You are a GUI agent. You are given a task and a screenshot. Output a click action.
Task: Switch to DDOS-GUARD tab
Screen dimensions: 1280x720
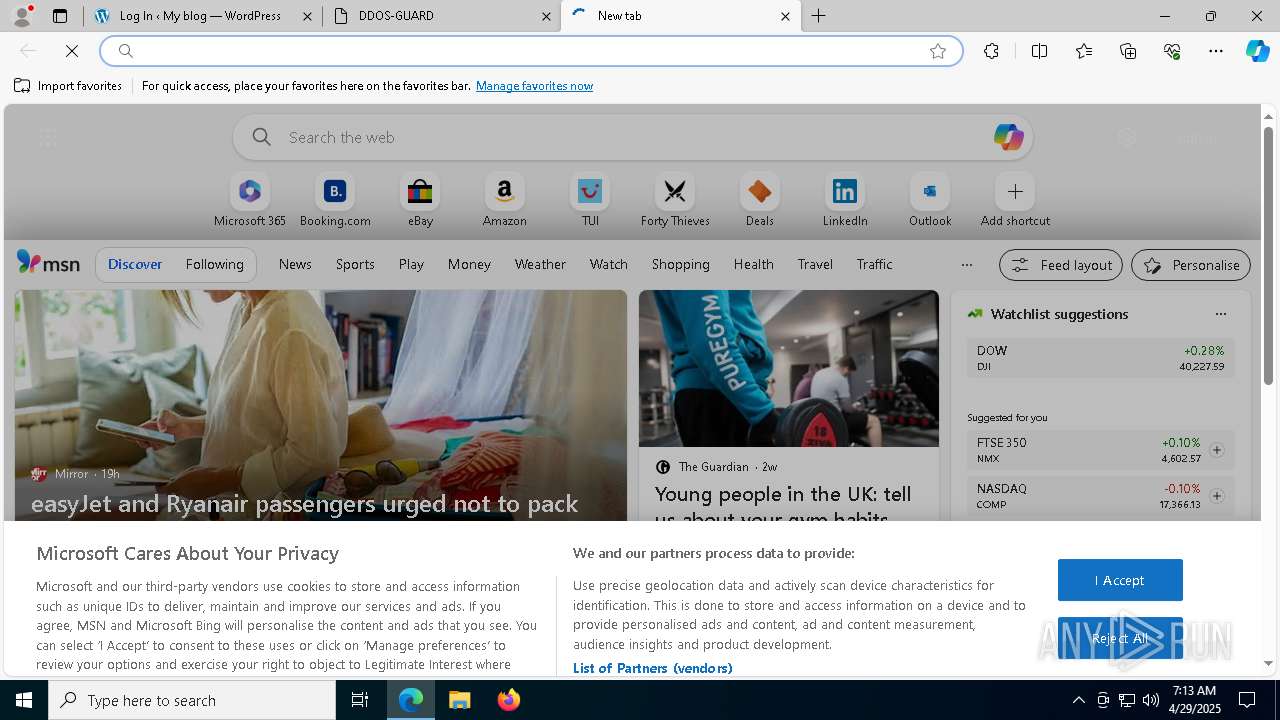click(442, 16)
